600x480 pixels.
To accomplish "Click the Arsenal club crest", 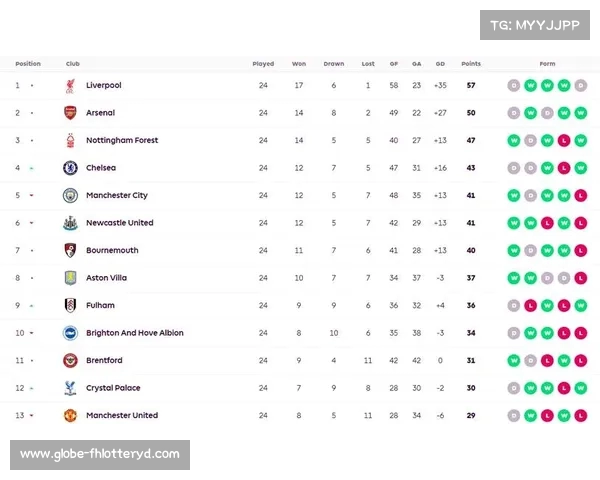I will pyautogui.click(x=70, y=113).
